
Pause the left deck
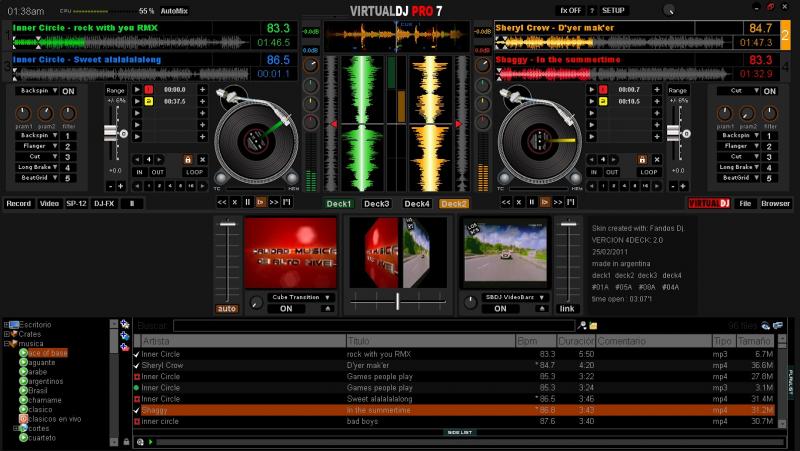pyautogui.click(x=247, y=202)
